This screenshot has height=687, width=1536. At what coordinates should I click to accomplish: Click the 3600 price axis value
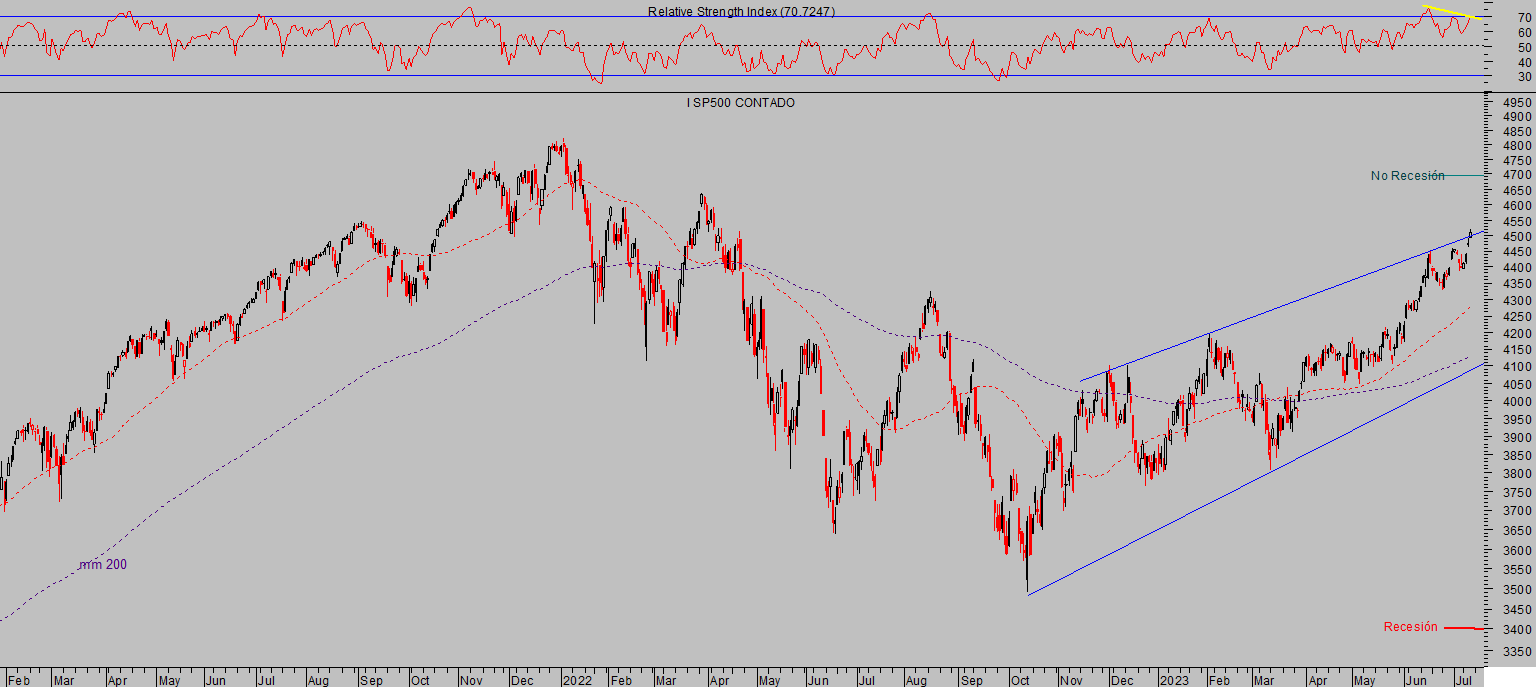pyautogui.click(x=1518, y=550)
